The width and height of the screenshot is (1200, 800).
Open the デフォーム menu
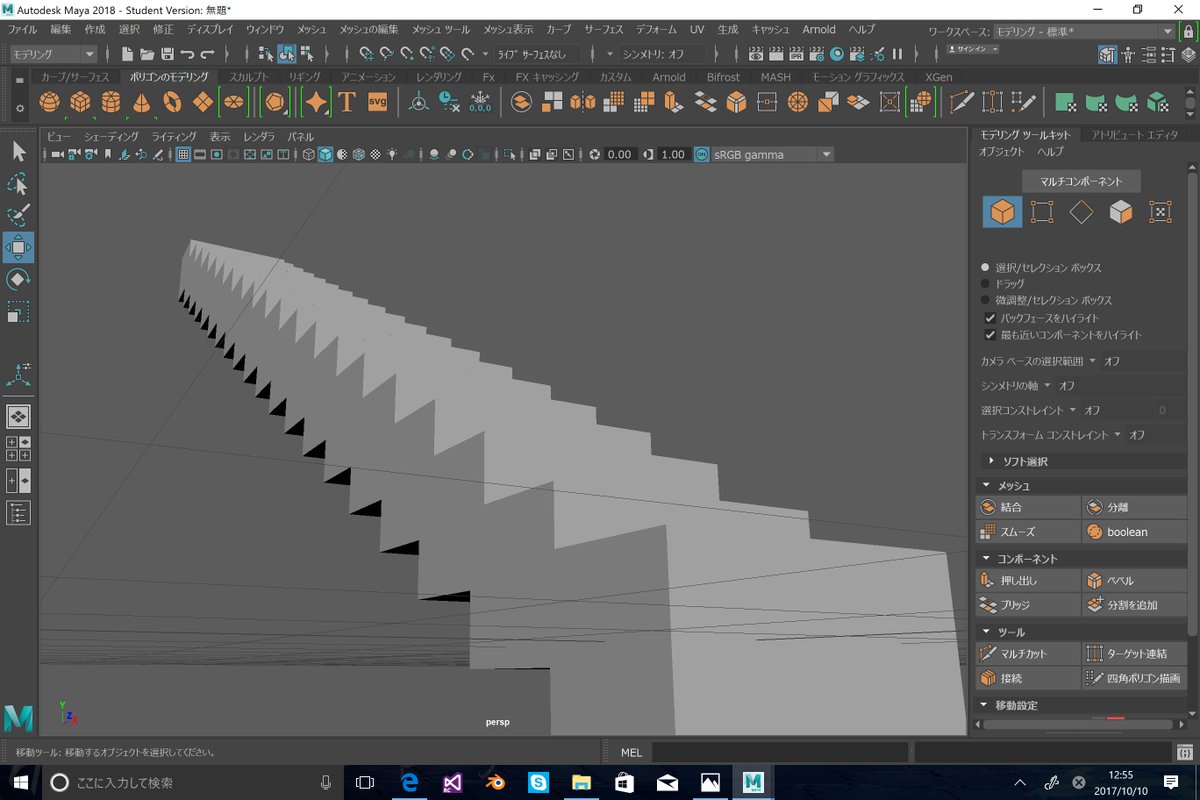[x=655, y=30]
